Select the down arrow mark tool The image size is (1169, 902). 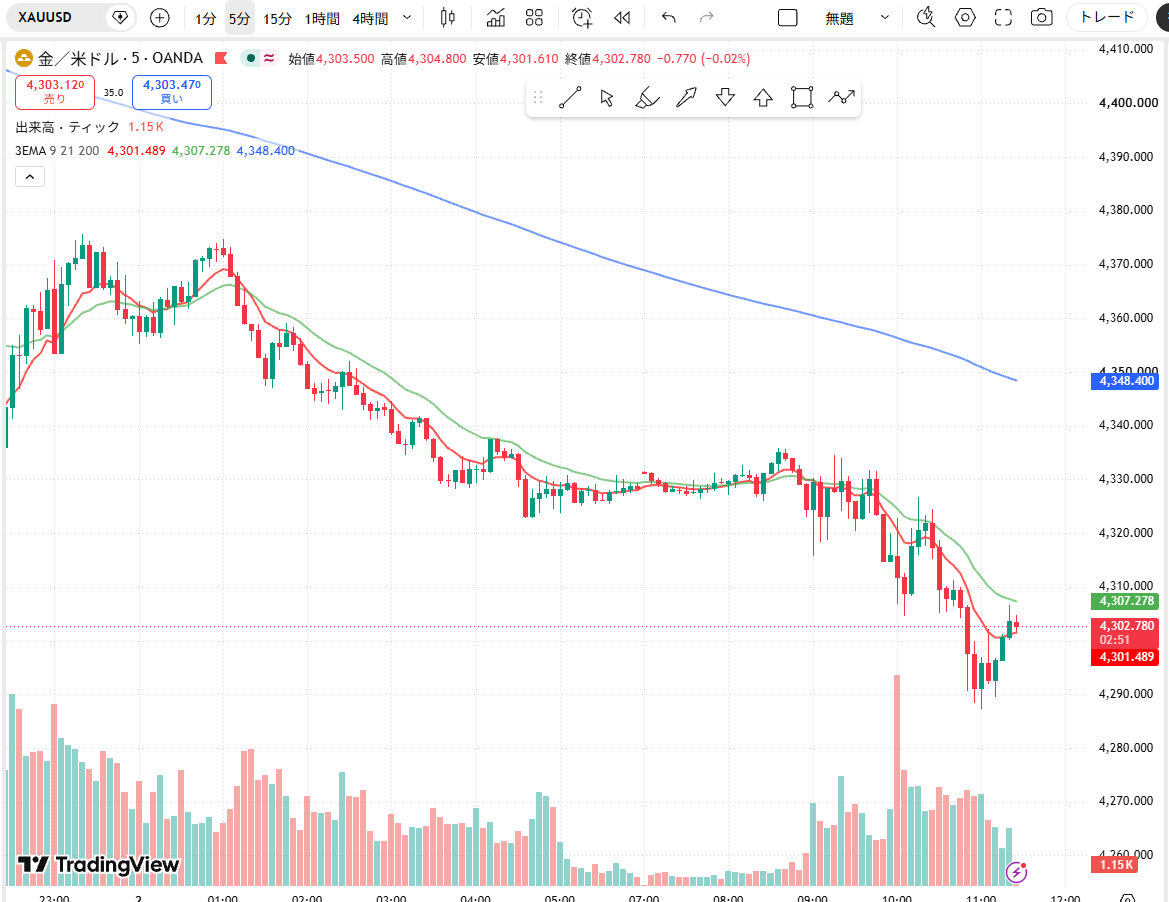(725, 98)
